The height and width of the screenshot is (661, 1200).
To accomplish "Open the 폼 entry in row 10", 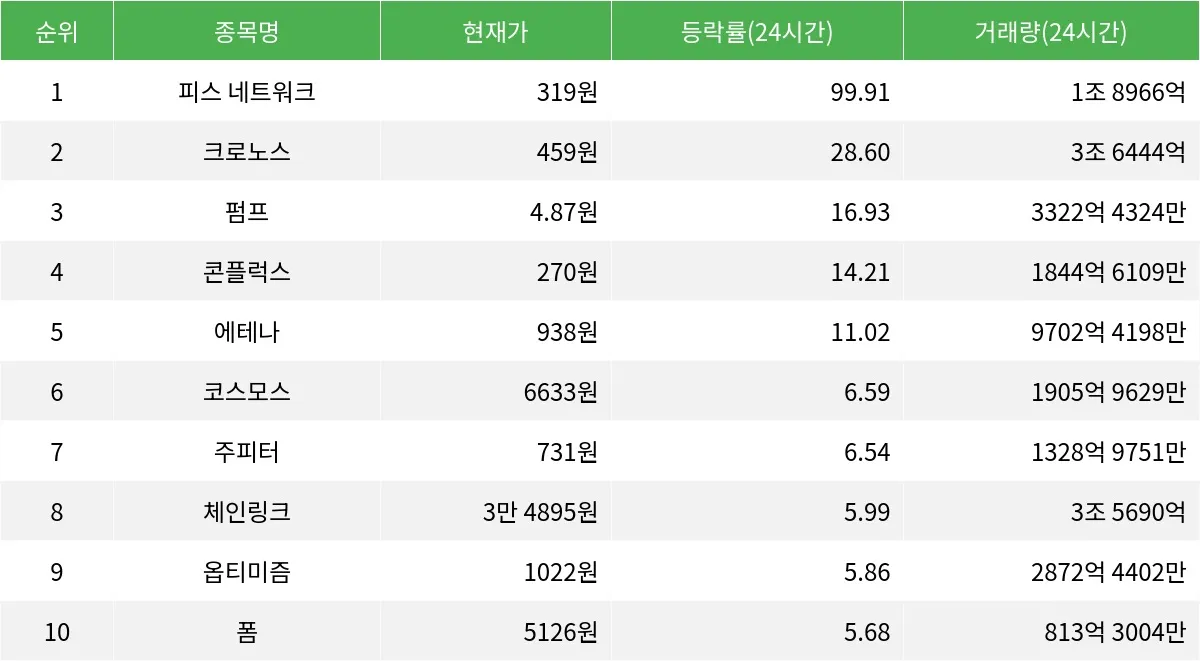I will pyautogui.click(x=246, y=633).
